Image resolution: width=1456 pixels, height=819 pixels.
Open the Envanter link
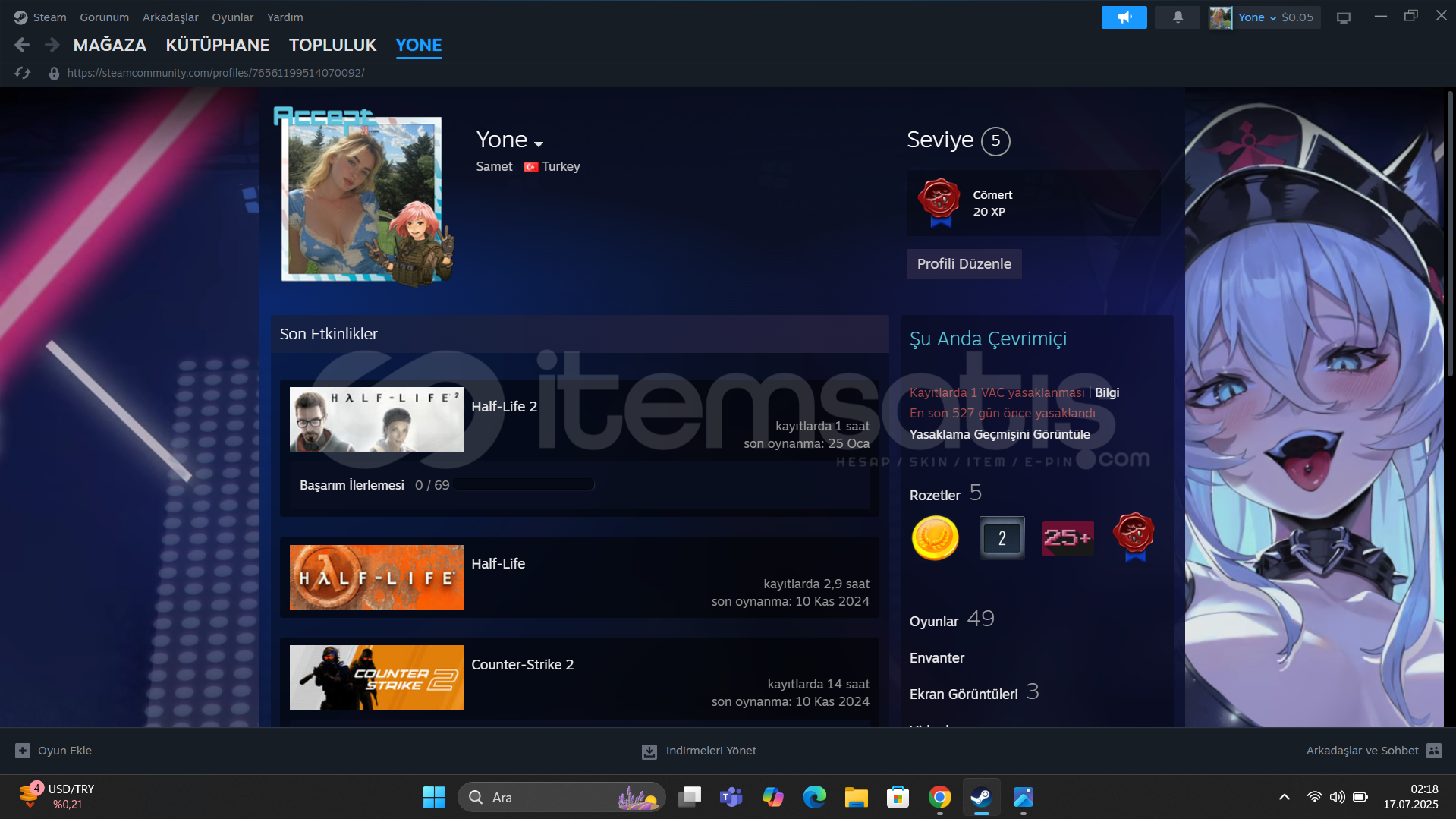937,658
